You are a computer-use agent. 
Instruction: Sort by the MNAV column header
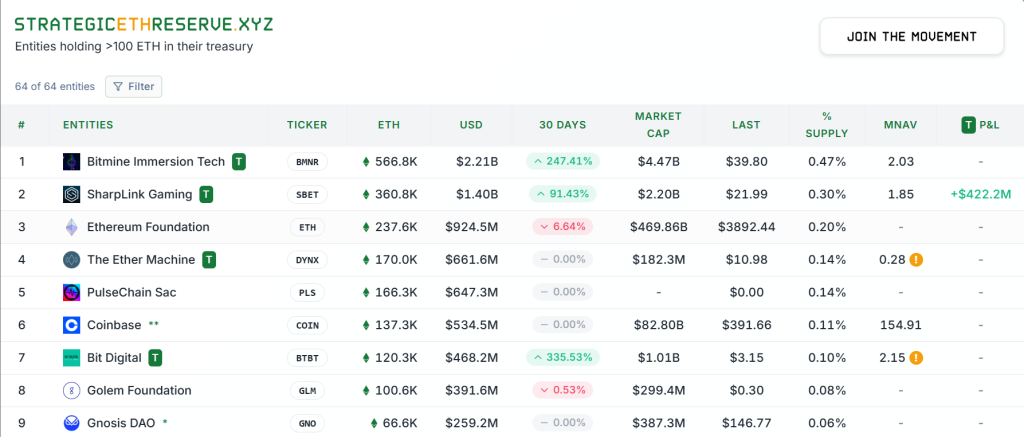pos(901,125)
